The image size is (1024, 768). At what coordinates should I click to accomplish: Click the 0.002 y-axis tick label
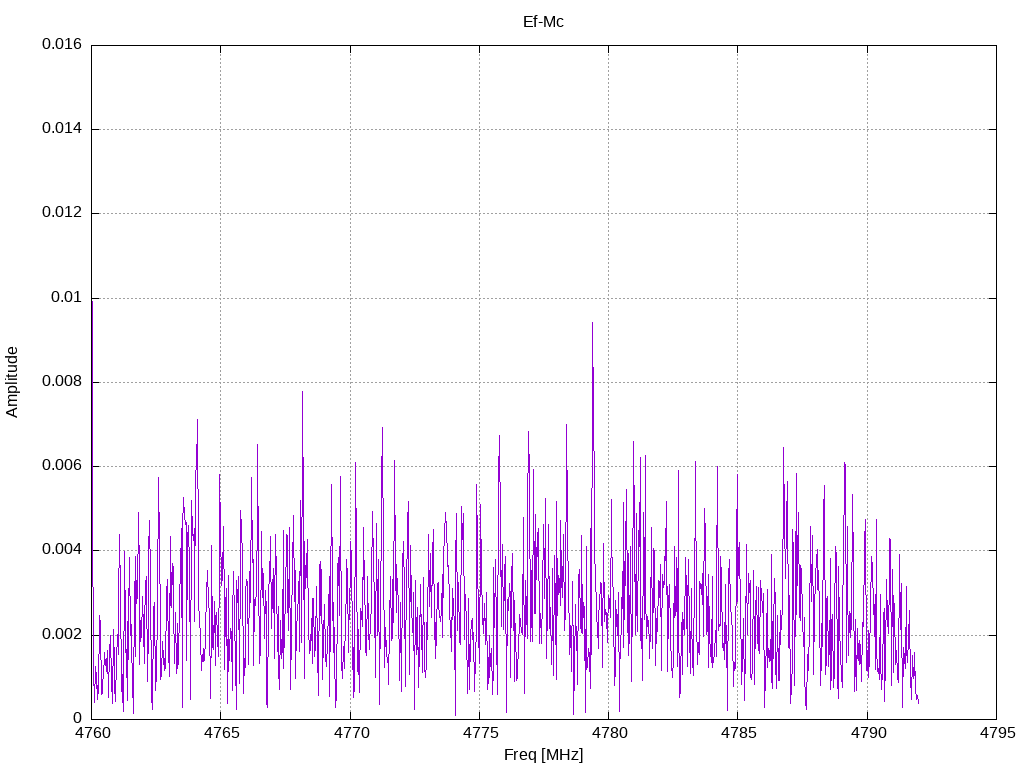tap(61, 634)
